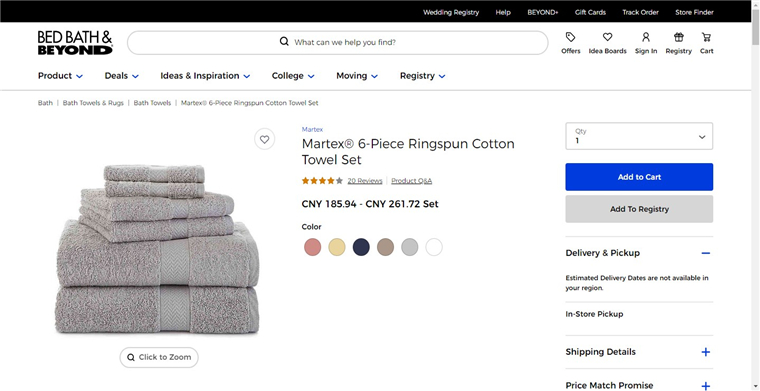The image size is (760, 391).
Task: Open the Ideas & Inspiration menu
Action: pyautogui.click(x=205, y=76)
